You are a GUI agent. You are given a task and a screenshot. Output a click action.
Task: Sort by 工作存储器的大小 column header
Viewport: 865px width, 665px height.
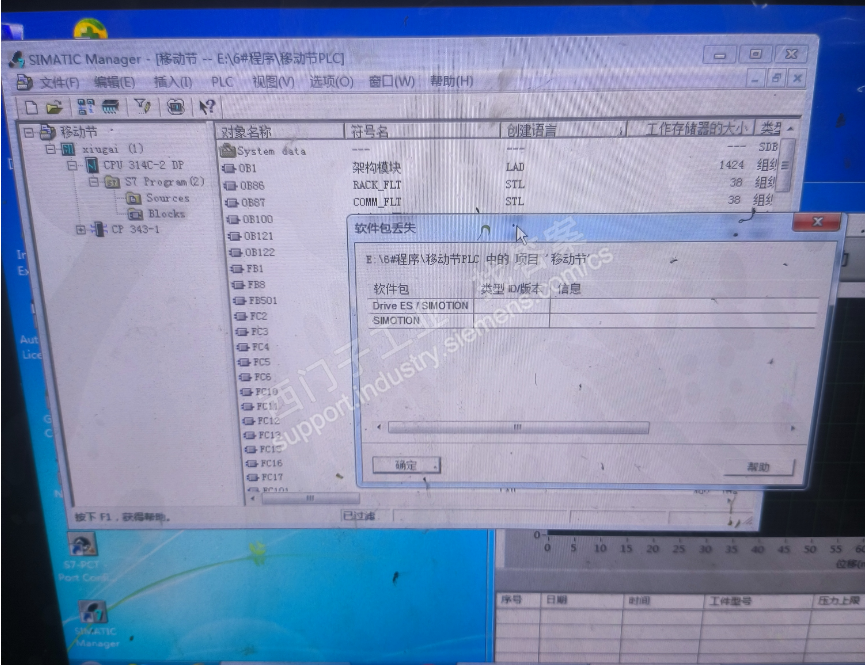[x=691, y=129]
